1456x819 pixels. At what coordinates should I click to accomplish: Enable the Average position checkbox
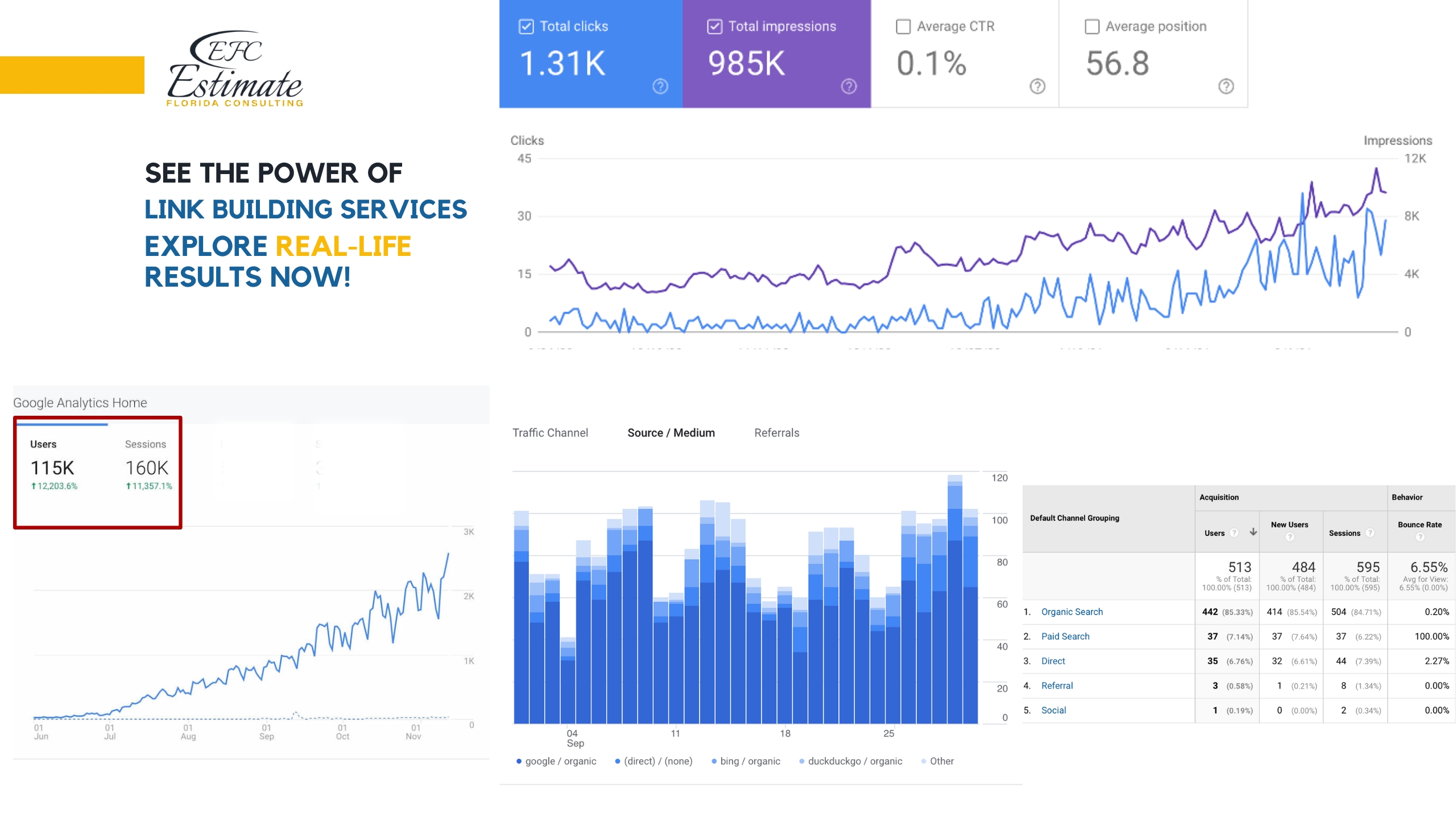coord(1091,27)
